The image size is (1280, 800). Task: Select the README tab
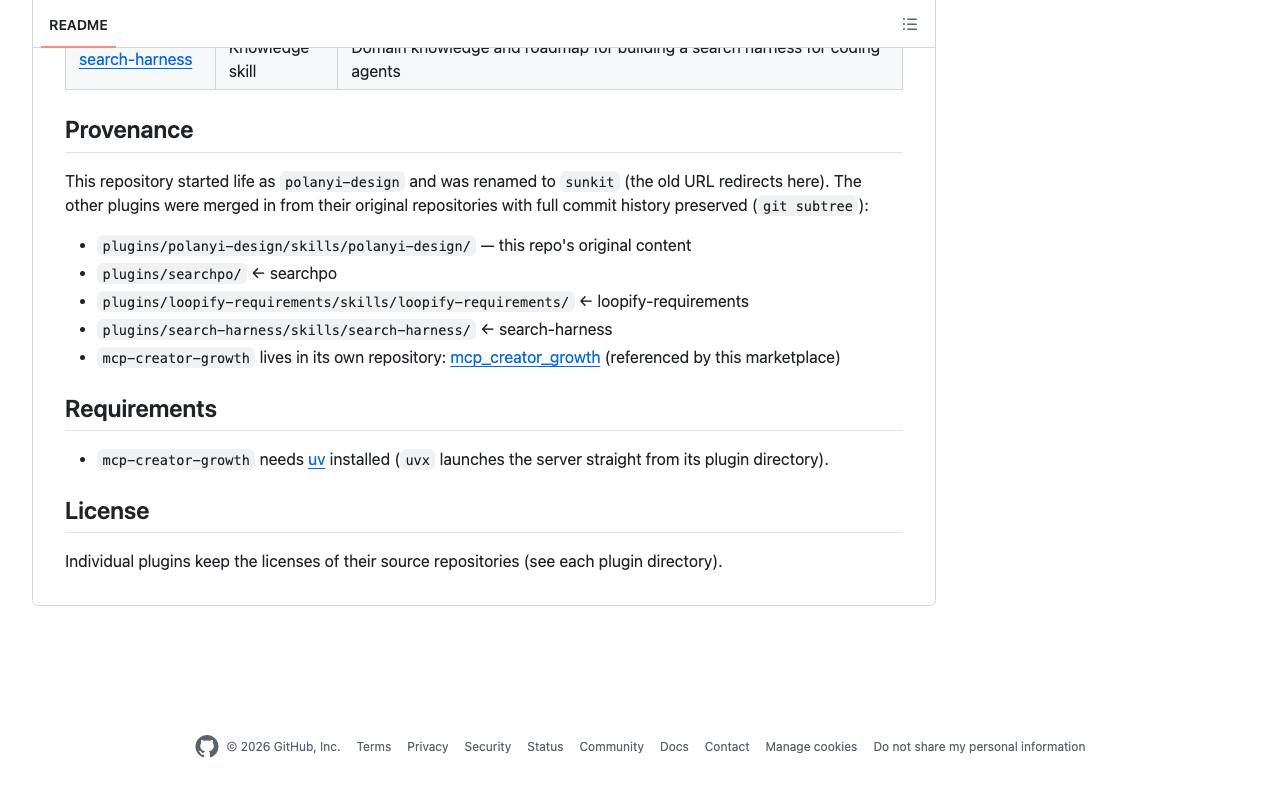point(78,25)
